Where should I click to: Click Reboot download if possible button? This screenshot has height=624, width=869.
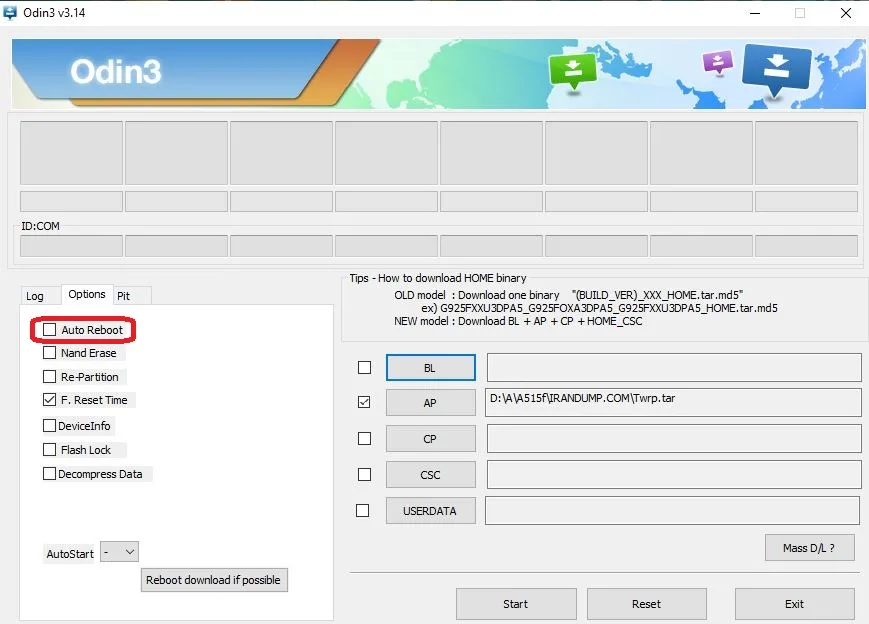point(214,580)
